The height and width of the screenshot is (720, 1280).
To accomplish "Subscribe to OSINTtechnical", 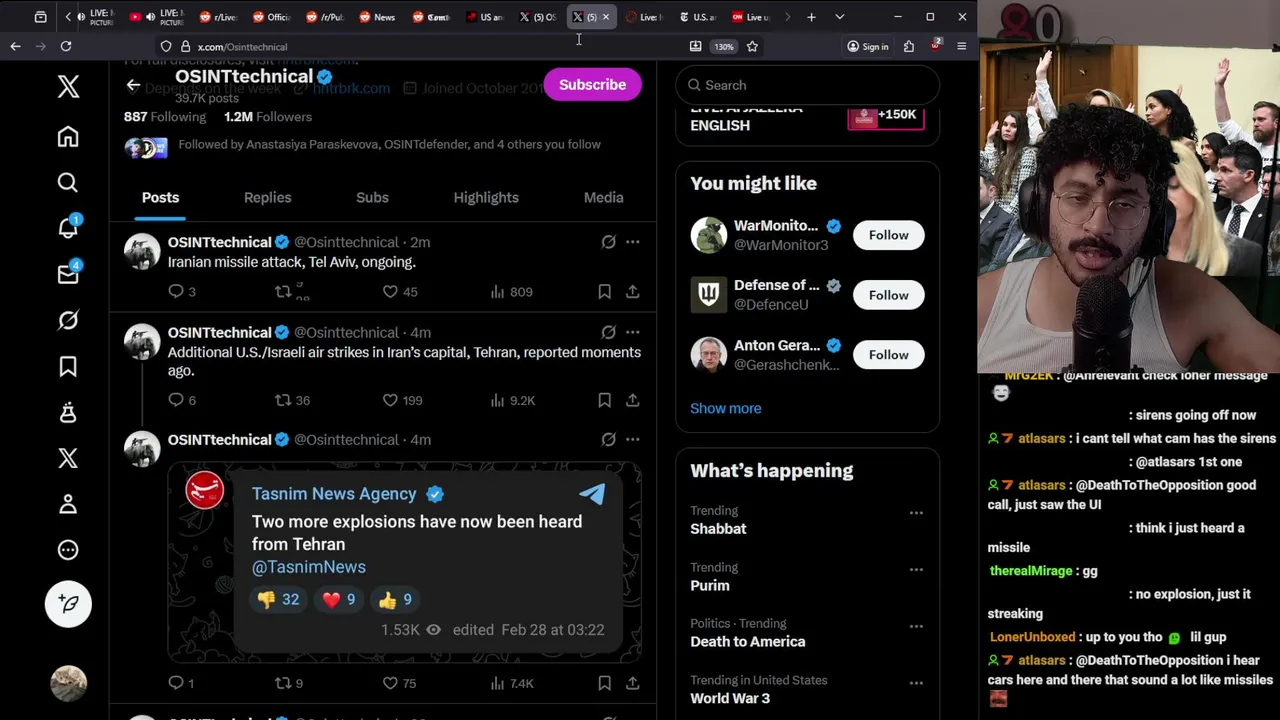I will pos(592,85).
